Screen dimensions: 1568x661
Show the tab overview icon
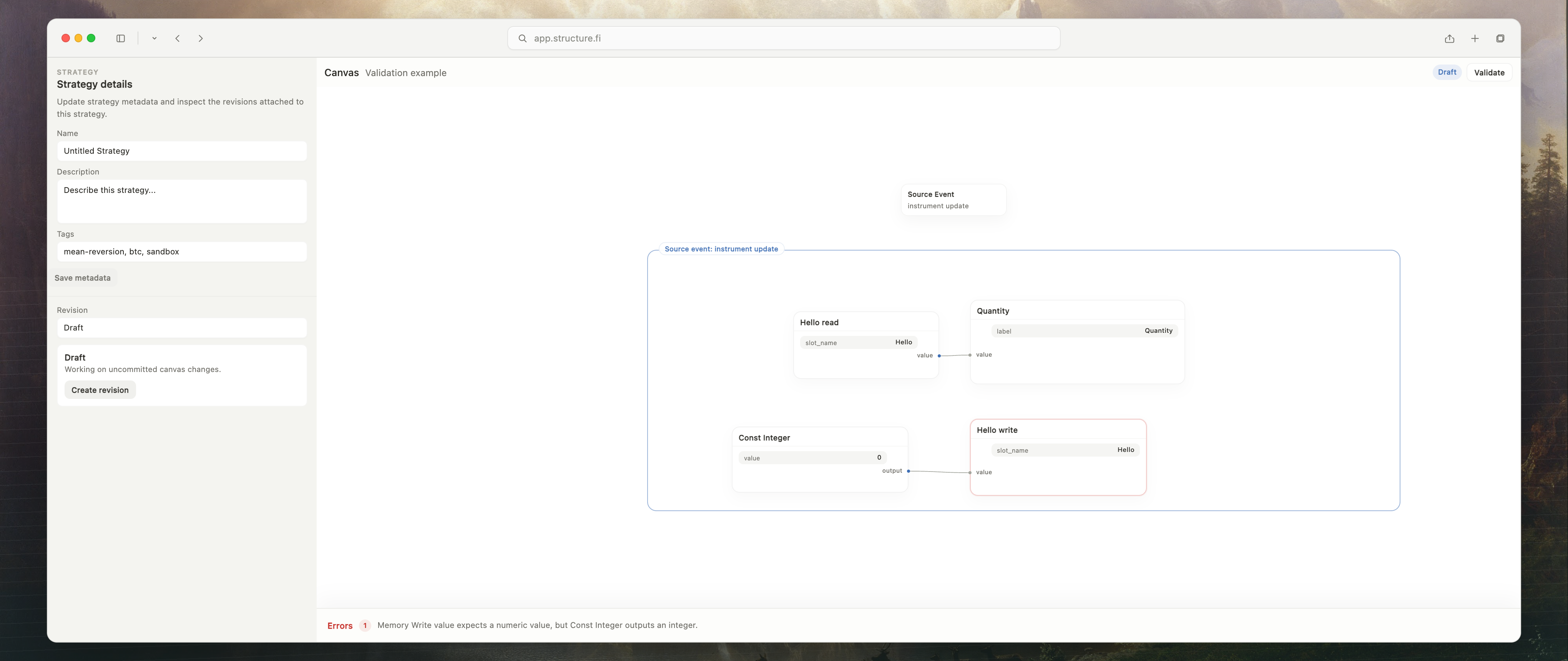(1500, 38)
